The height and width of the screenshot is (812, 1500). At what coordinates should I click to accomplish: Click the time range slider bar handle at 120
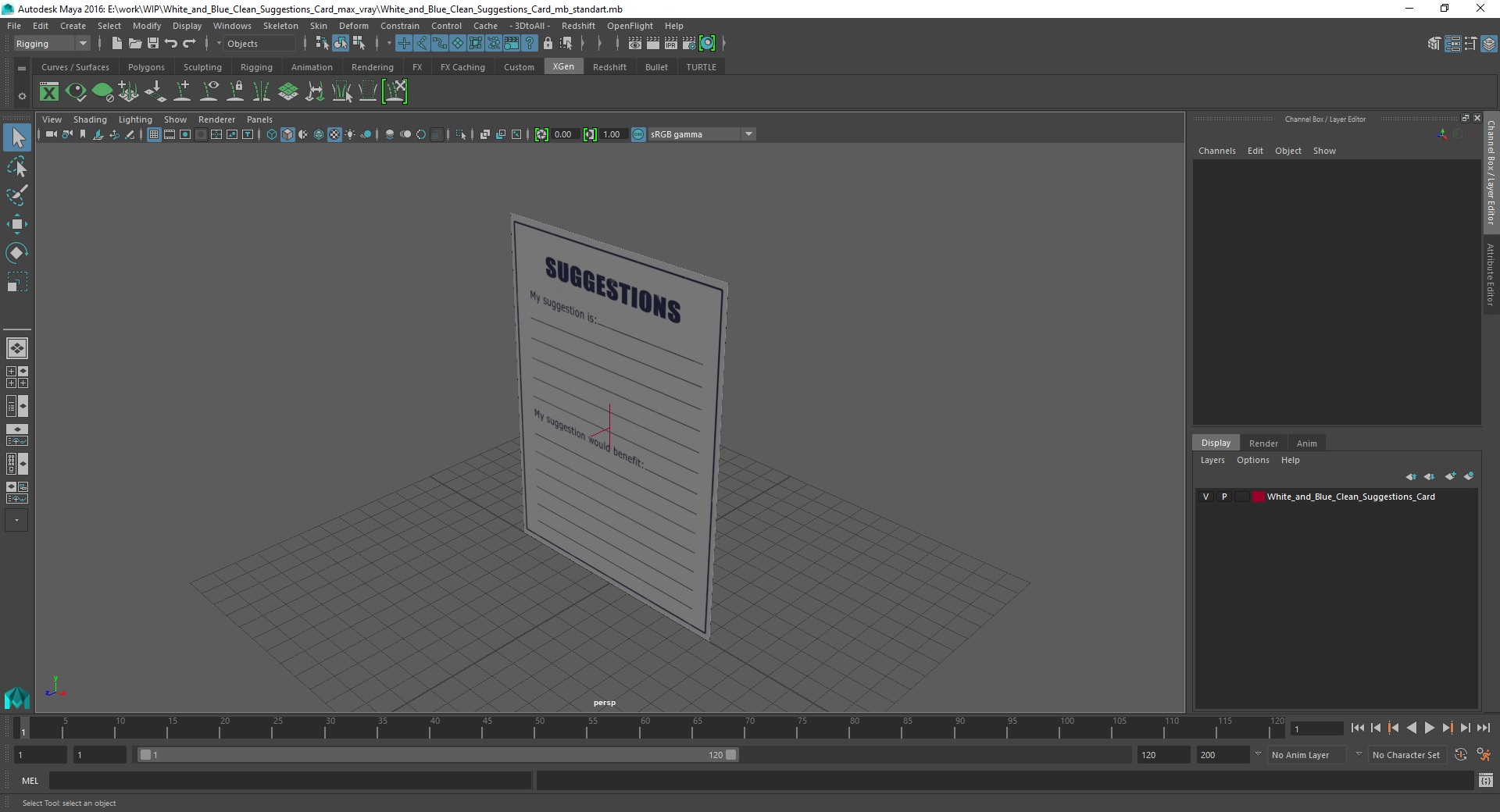pyautogui.click(x=731, y=755)
